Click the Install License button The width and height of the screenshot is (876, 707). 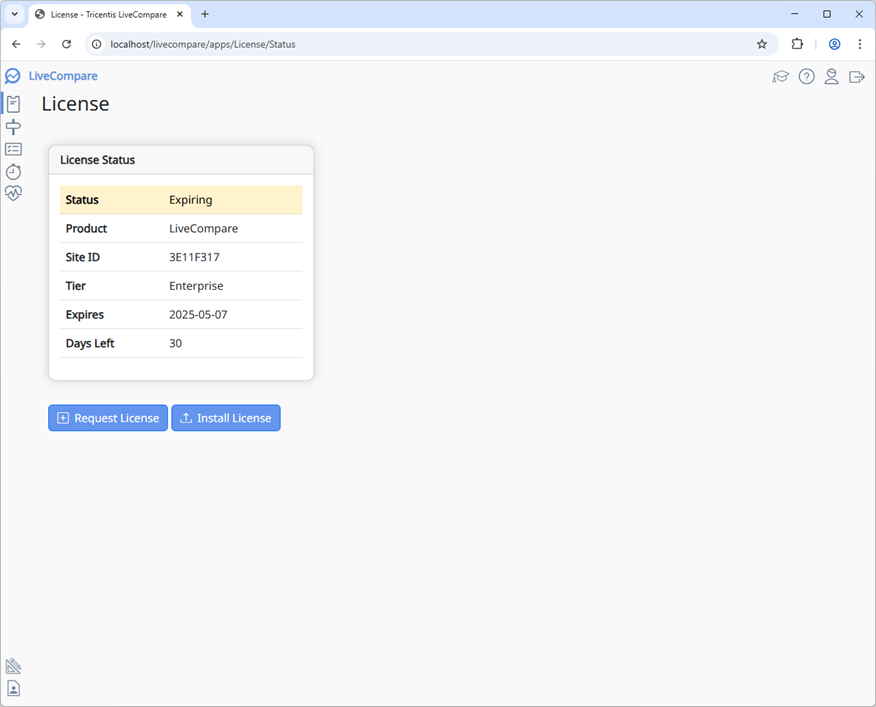226,418
